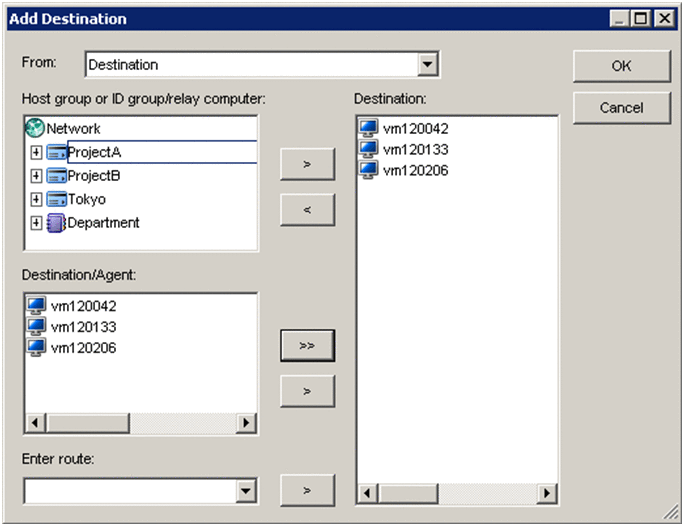Click the Department ID group icon
The width and height of the screenshot is (685, 529).
pyautogui.click(x=56, y=223)
